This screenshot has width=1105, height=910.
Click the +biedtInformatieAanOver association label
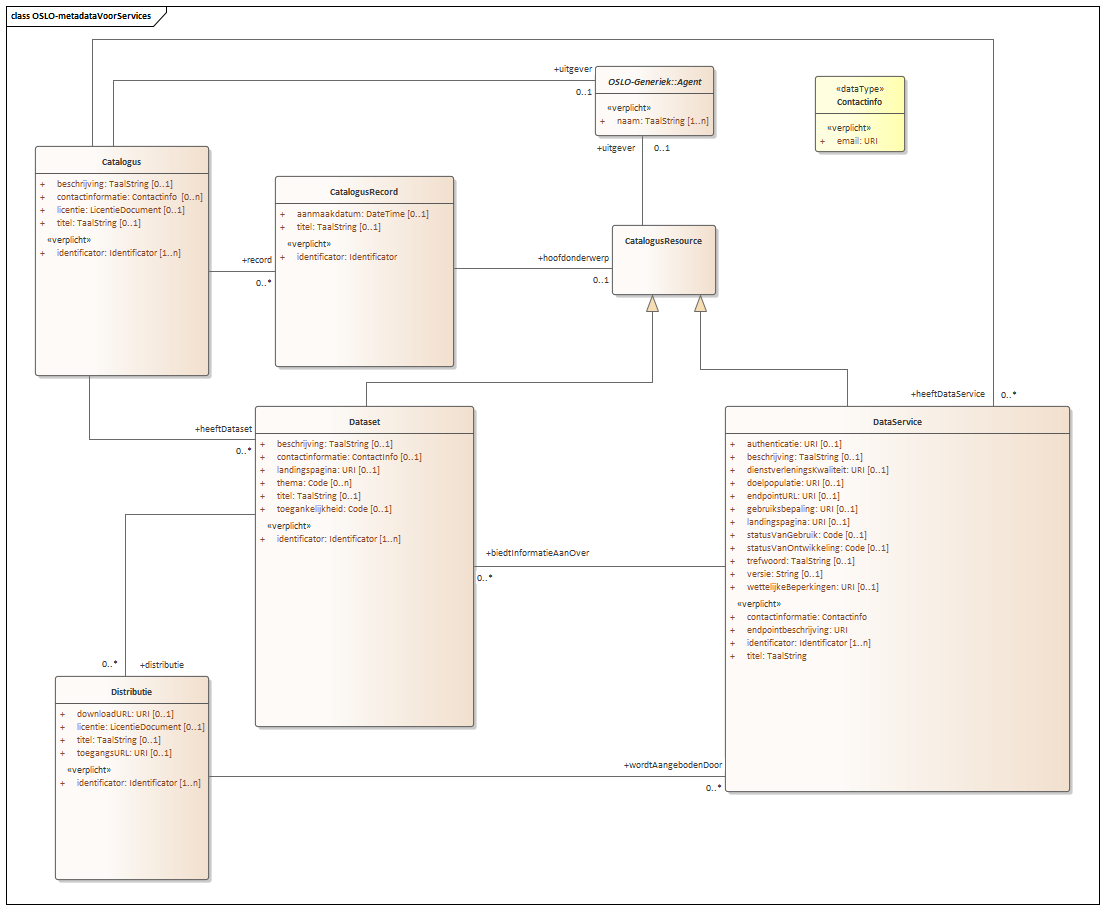[x=537, y=553]
